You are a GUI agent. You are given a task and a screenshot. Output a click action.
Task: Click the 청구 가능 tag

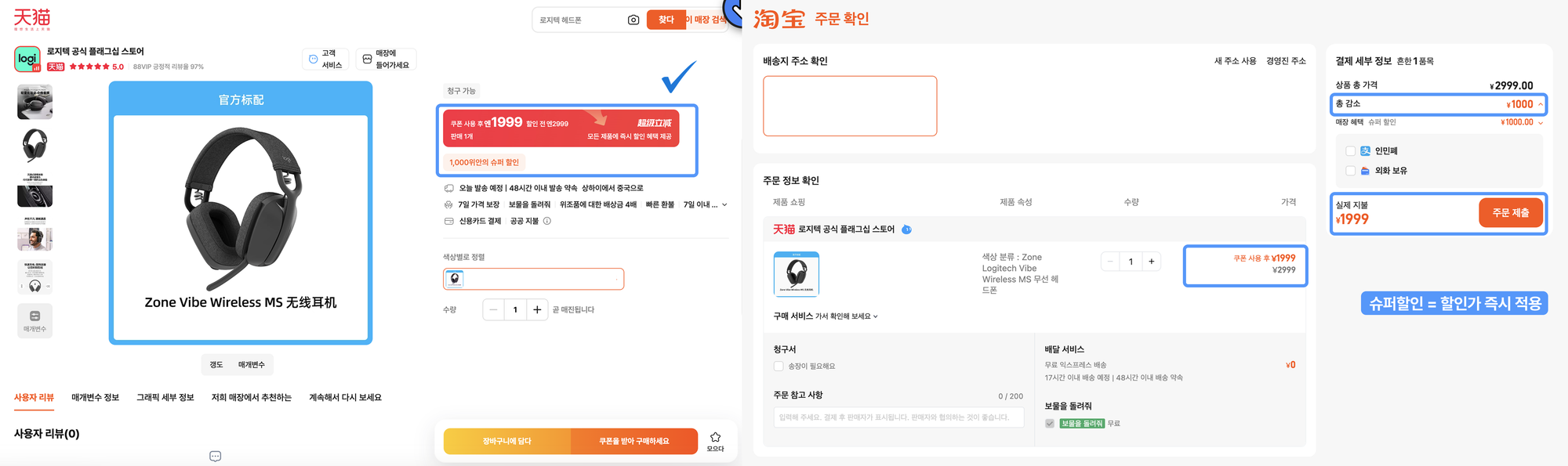(462, 91)
